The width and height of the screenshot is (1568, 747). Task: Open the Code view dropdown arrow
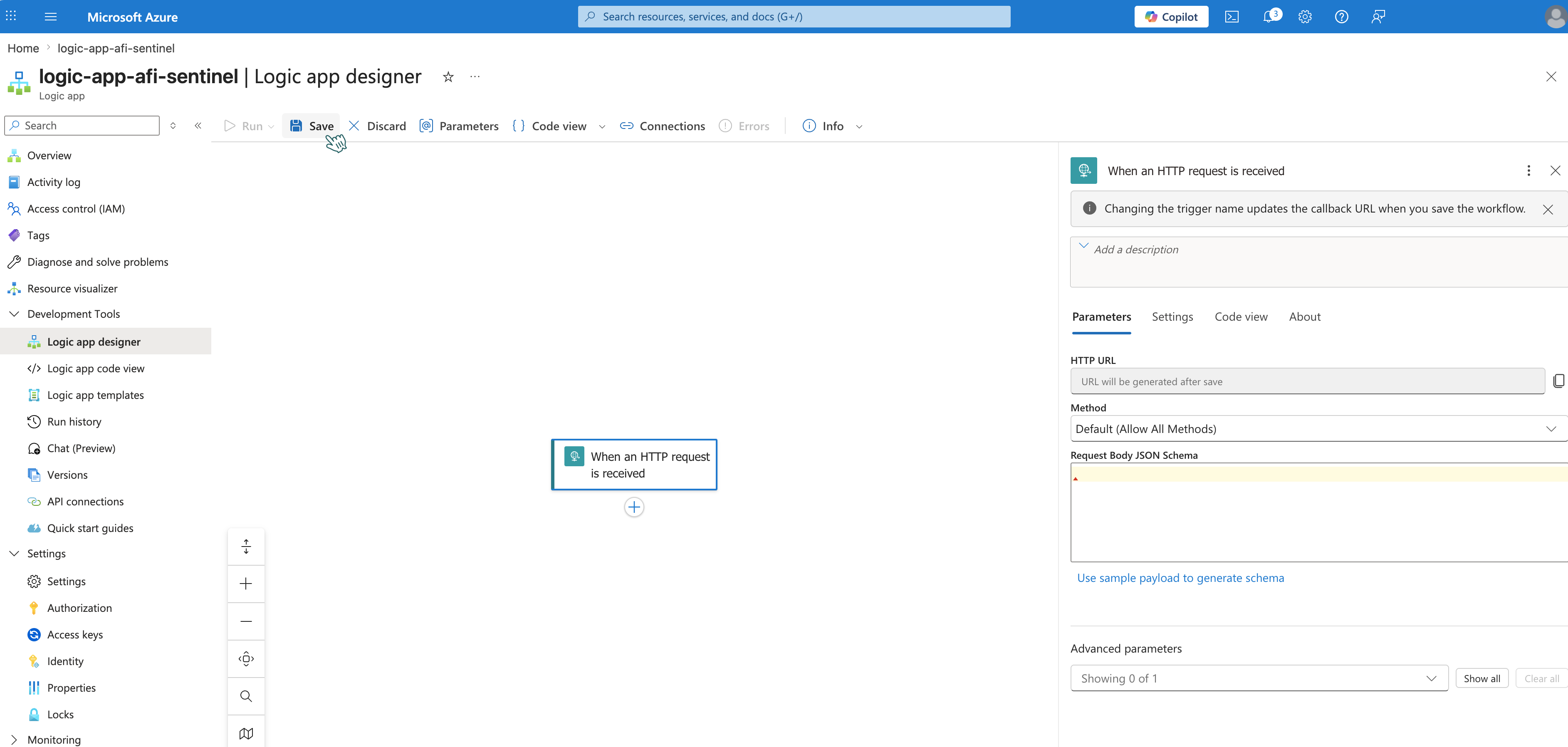(602, 126)
